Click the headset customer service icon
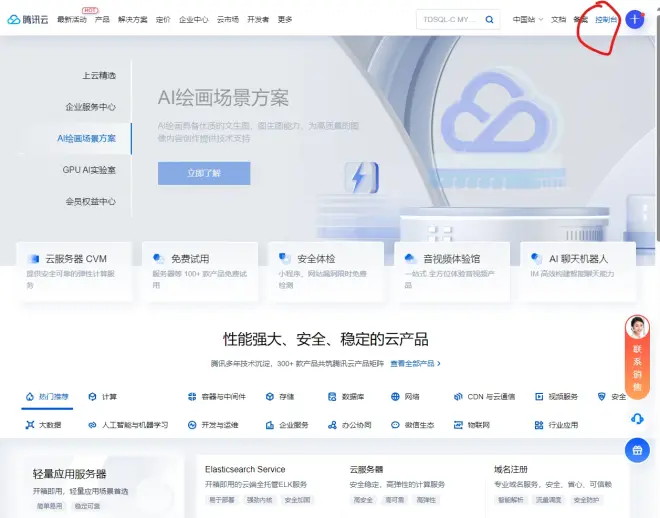 637,419
